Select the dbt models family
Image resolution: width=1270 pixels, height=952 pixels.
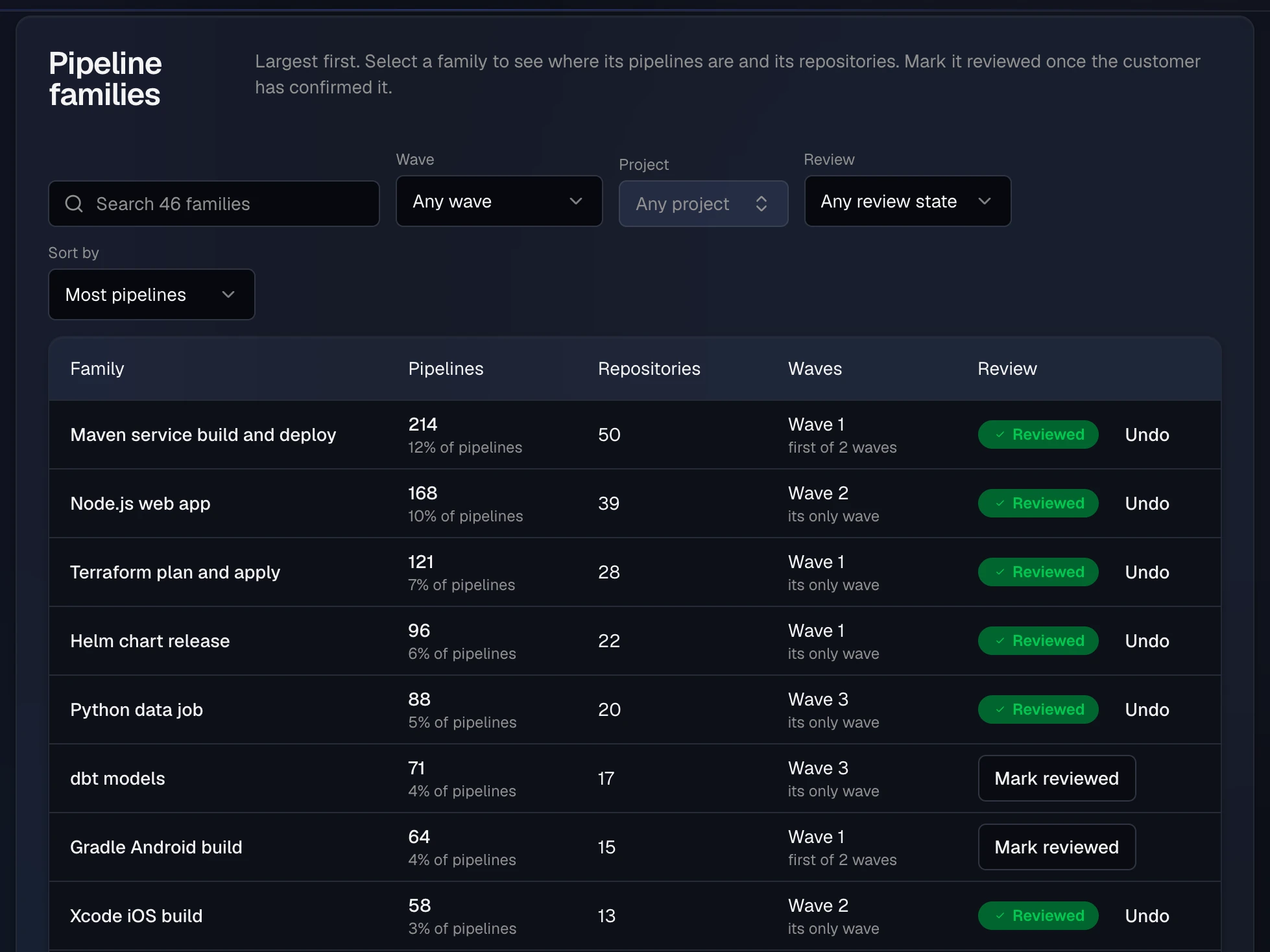pos(117,778)
